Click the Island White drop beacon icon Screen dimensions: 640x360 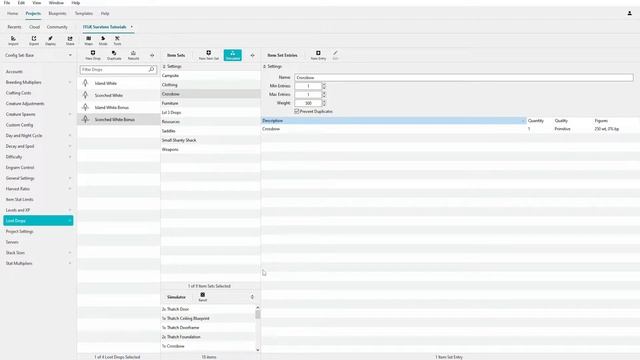(85, 83)
